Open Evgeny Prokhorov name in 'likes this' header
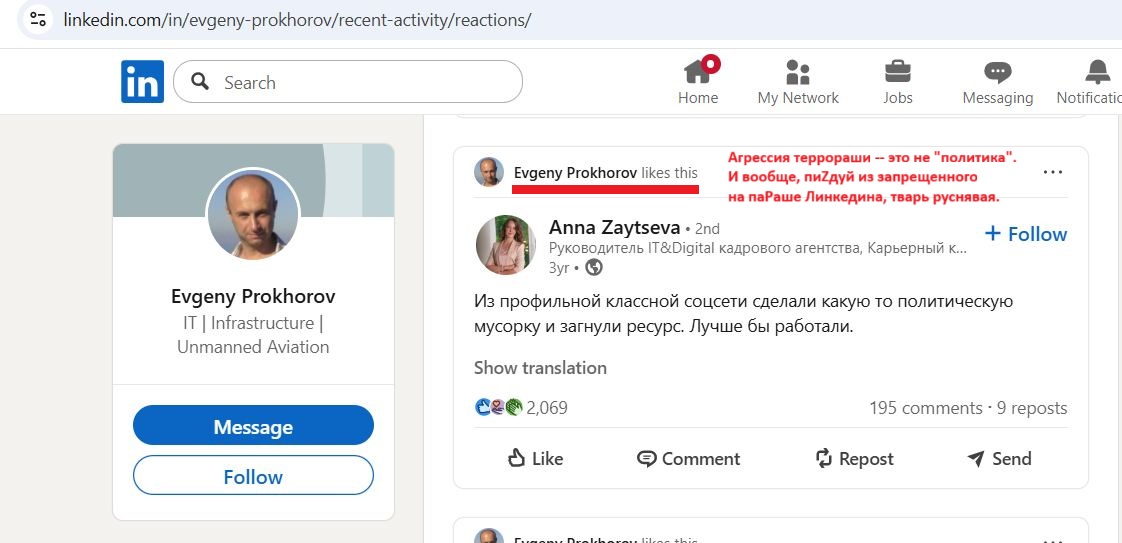1122x543 pixels. 575,172
